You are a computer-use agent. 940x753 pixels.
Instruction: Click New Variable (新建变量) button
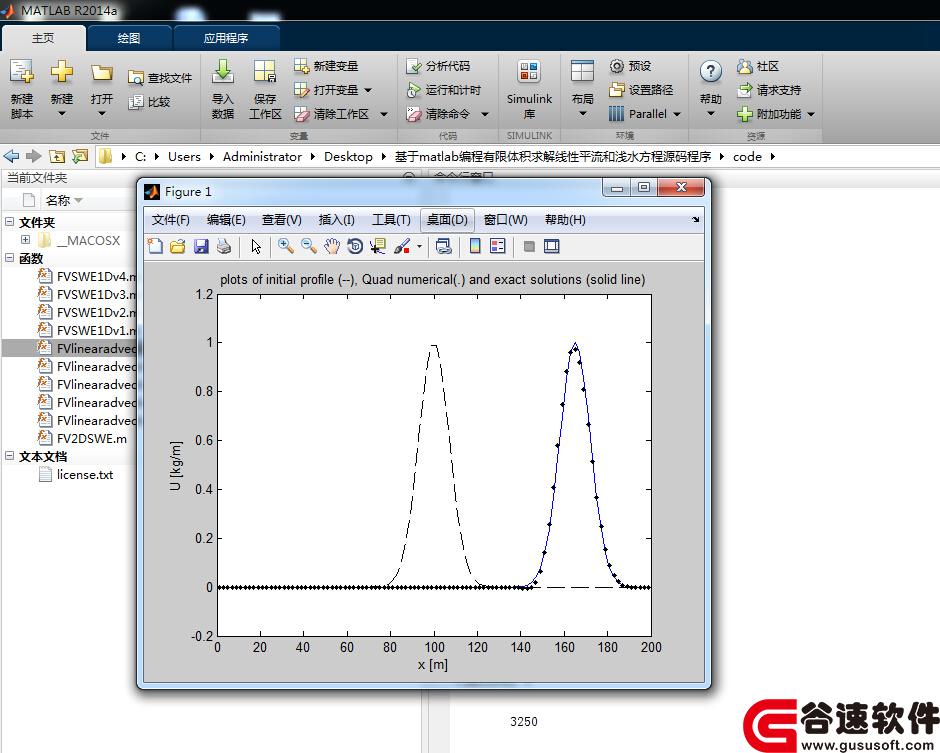[326, 66]
